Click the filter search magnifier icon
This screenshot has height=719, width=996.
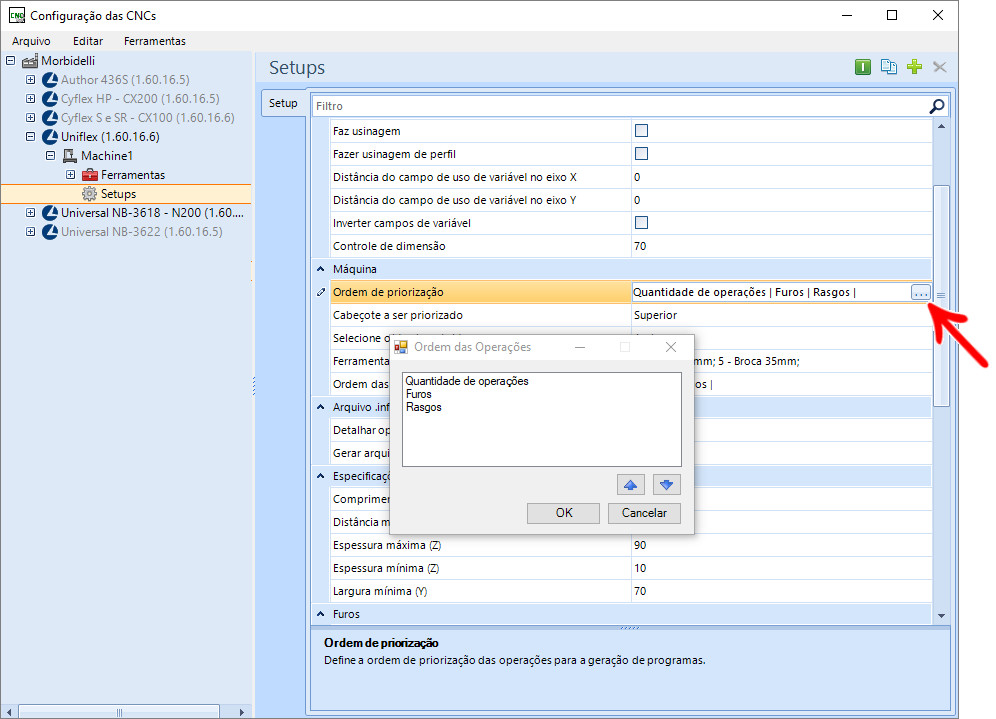(x=937, y=106)
